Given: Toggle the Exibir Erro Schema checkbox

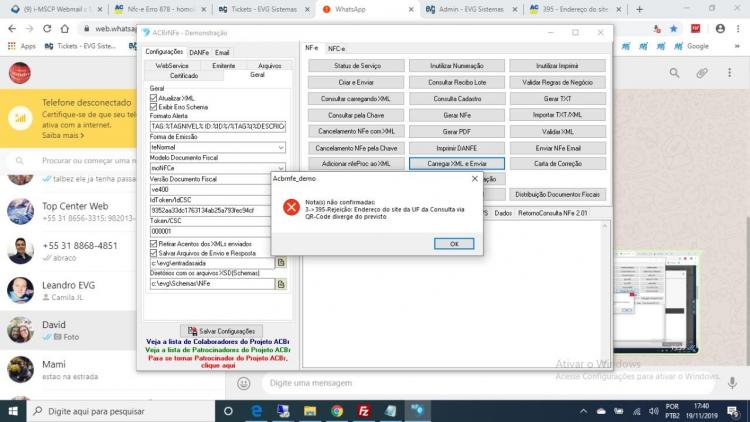Looking at the screenshot, I should pos(154,107).
